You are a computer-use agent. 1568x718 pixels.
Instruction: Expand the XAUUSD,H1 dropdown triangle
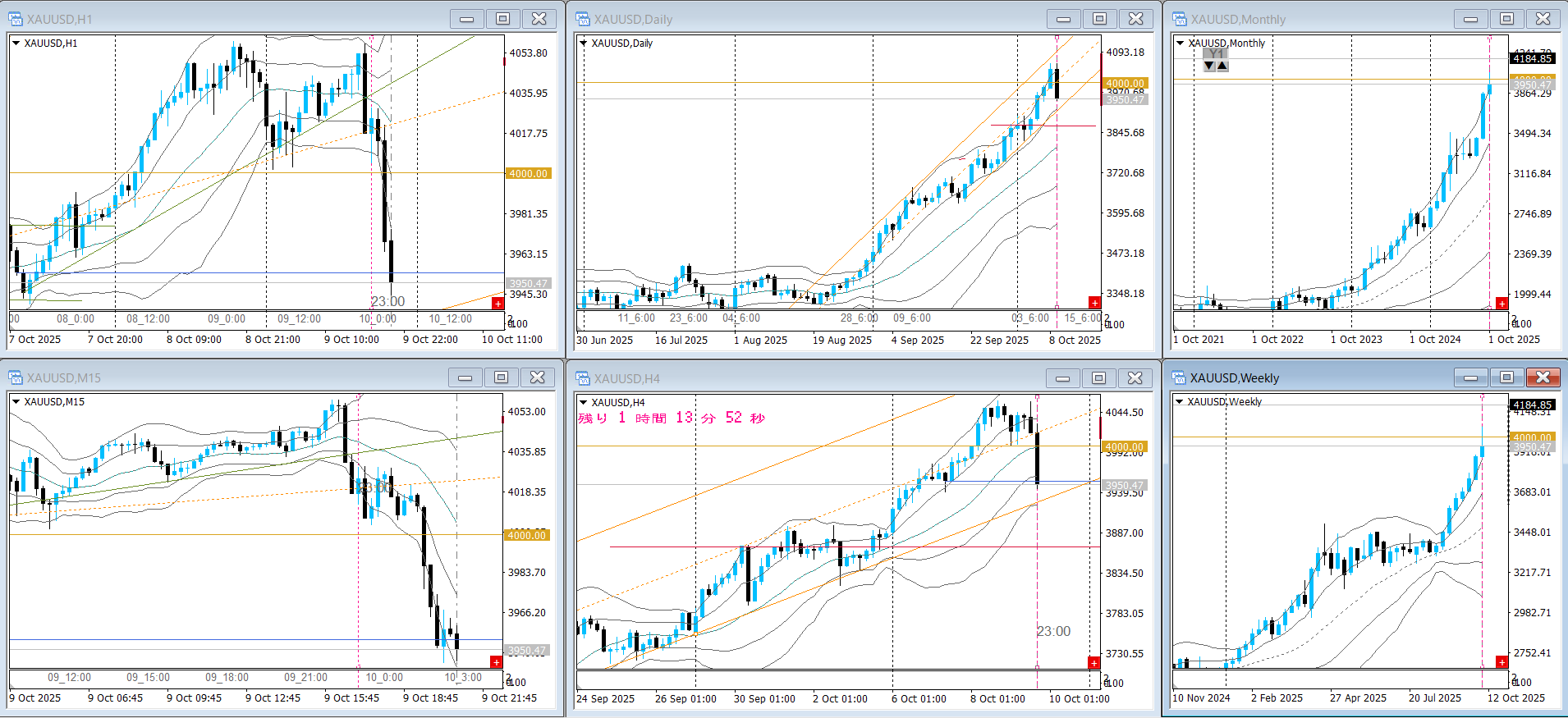click(x=16, y=43)
